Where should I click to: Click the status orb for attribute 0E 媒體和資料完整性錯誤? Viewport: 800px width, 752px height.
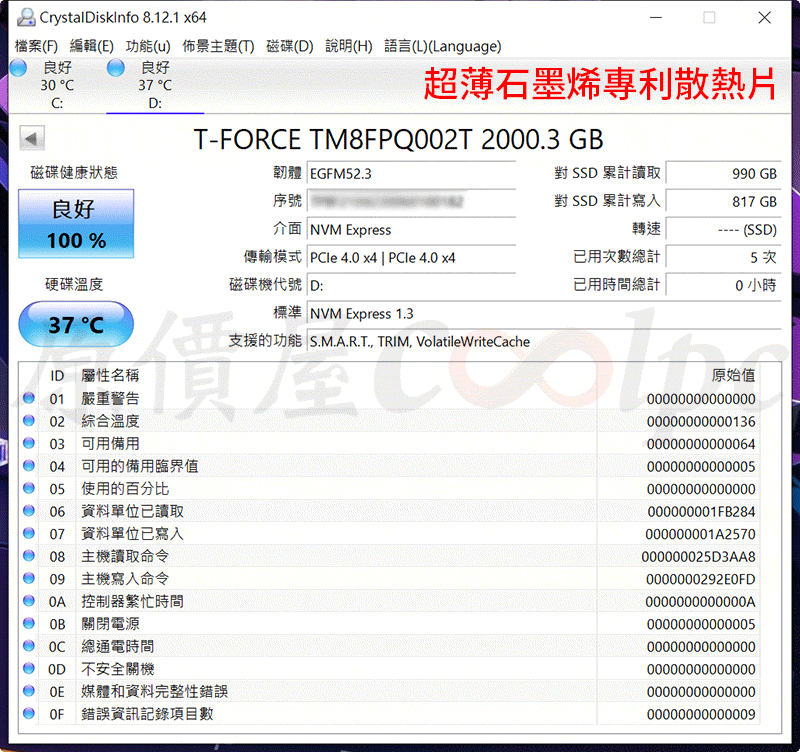click(29, 691)
